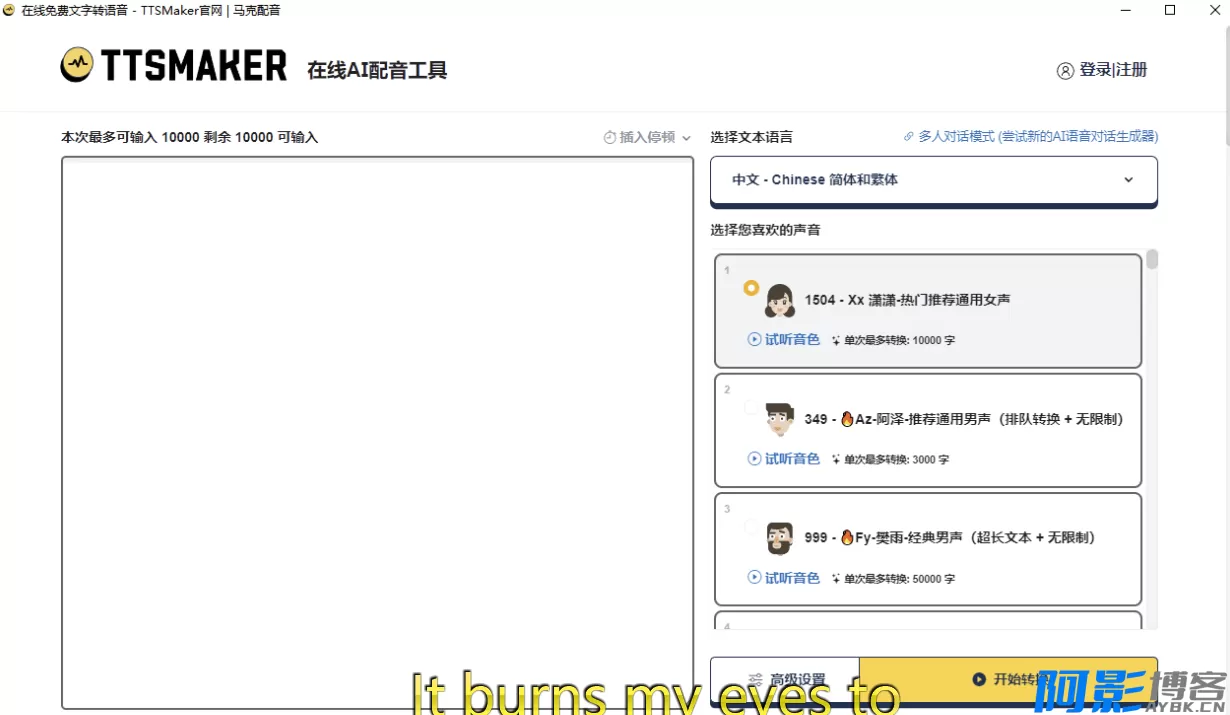The image size is (1230, 715).
Task: Click the 在线AI配音工具 site title text
Action: pos(377,70)
